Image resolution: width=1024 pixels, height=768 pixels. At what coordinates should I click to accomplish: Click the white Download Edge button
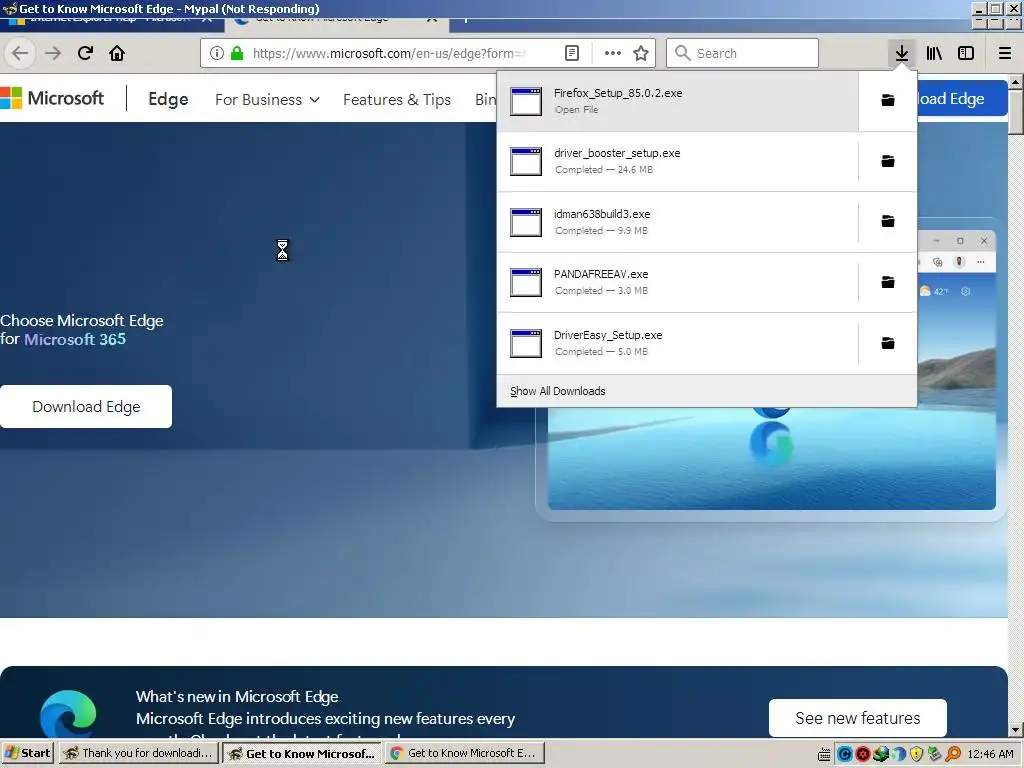[x=86, y=406]
